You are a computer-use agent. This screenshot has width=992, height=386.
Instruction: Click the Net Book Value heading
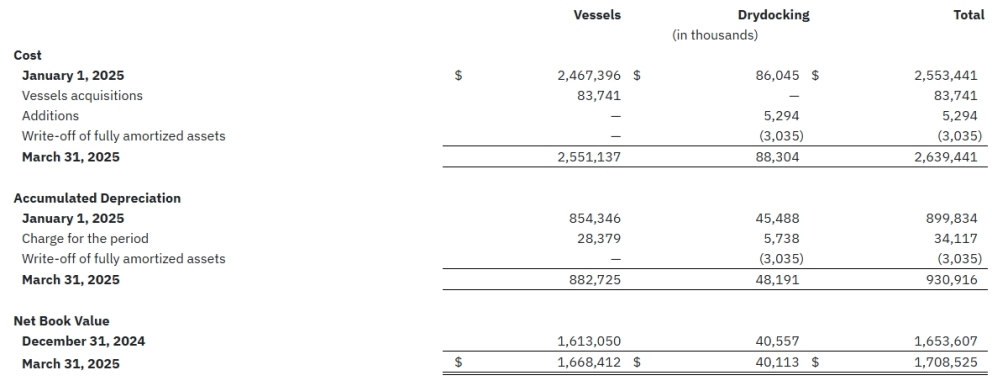61,321
